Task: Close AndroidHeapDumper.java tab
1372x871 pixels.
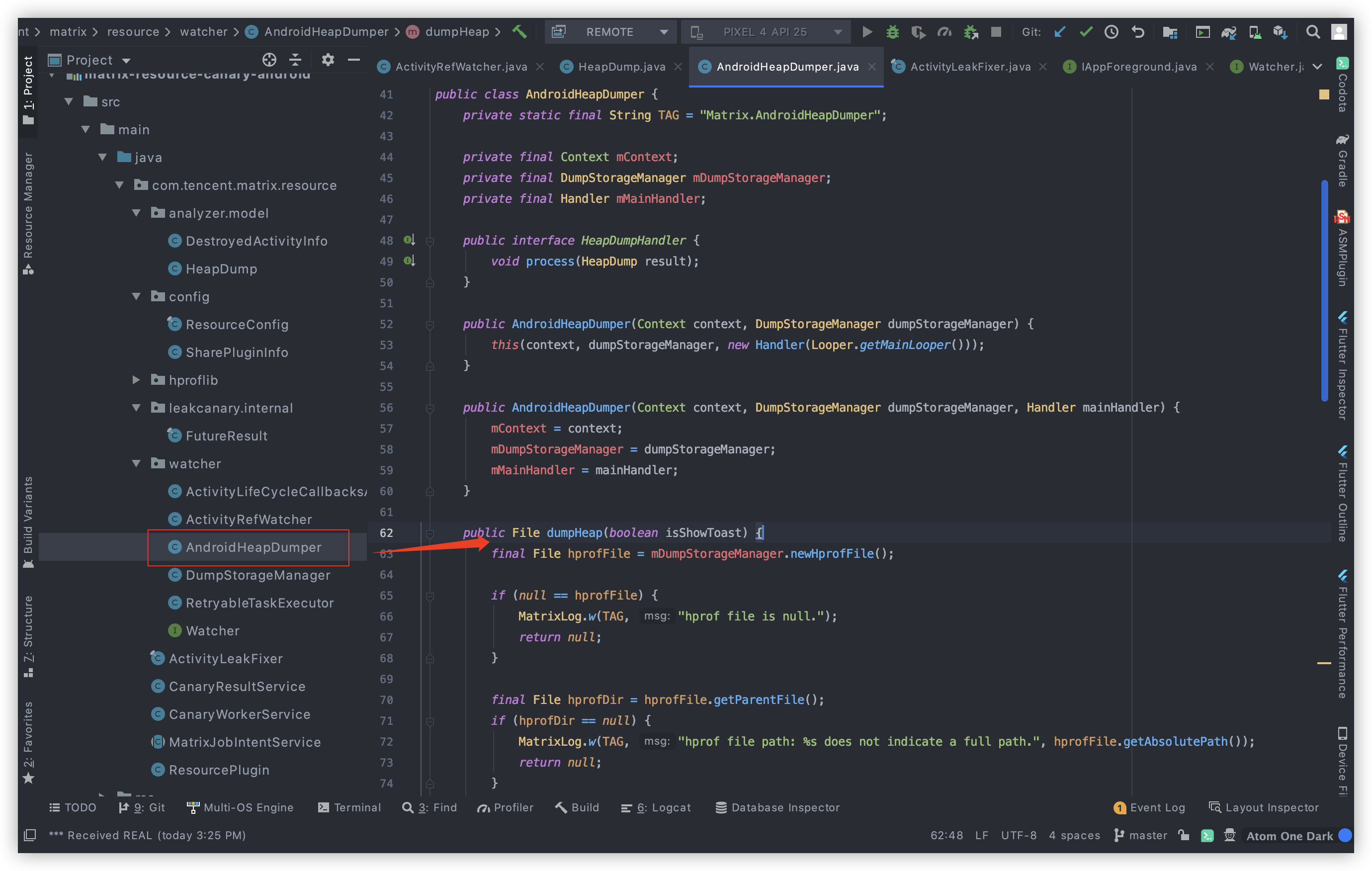Action: pyautogui.click(x=871, y=67)
